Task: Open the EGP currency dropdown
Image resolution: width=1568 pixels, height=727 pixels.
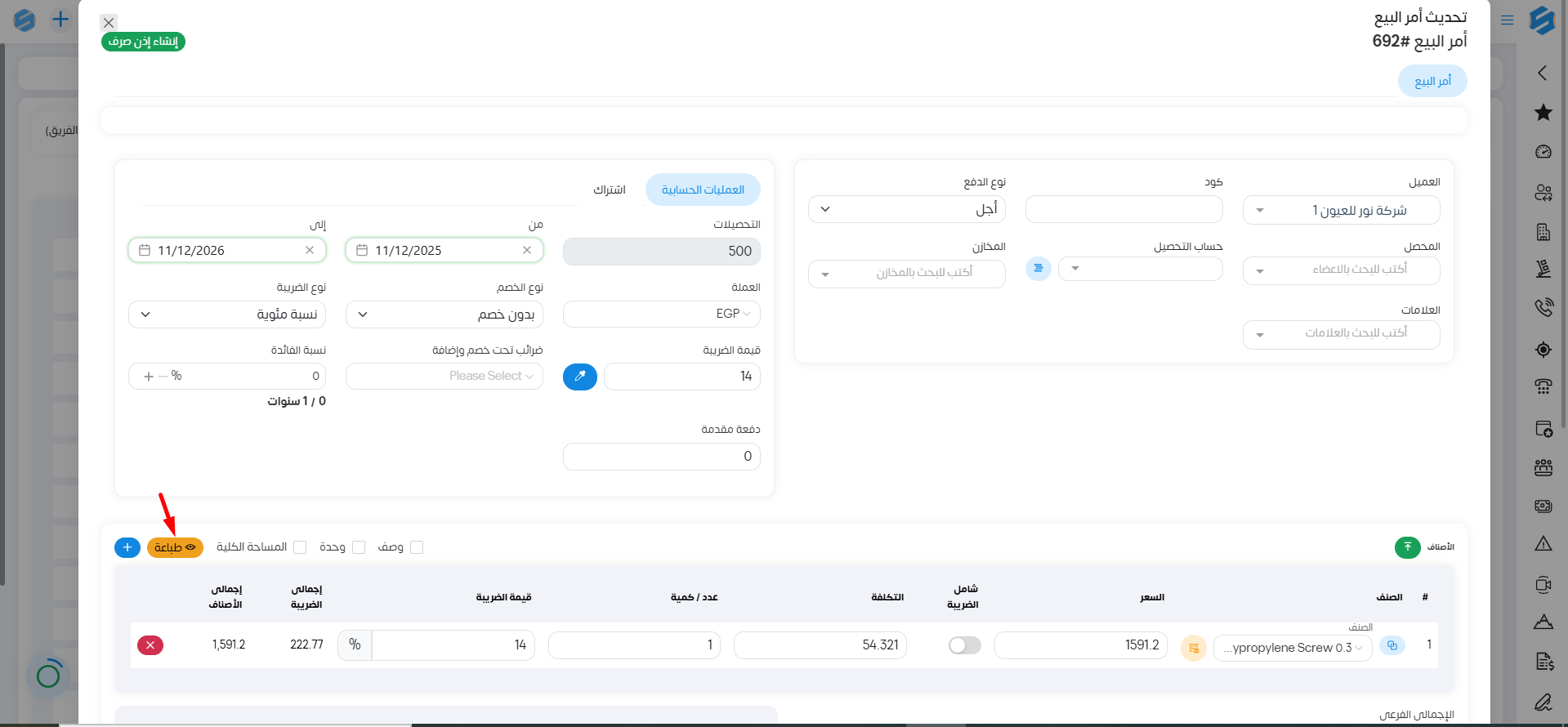Action: click(661, 314)
